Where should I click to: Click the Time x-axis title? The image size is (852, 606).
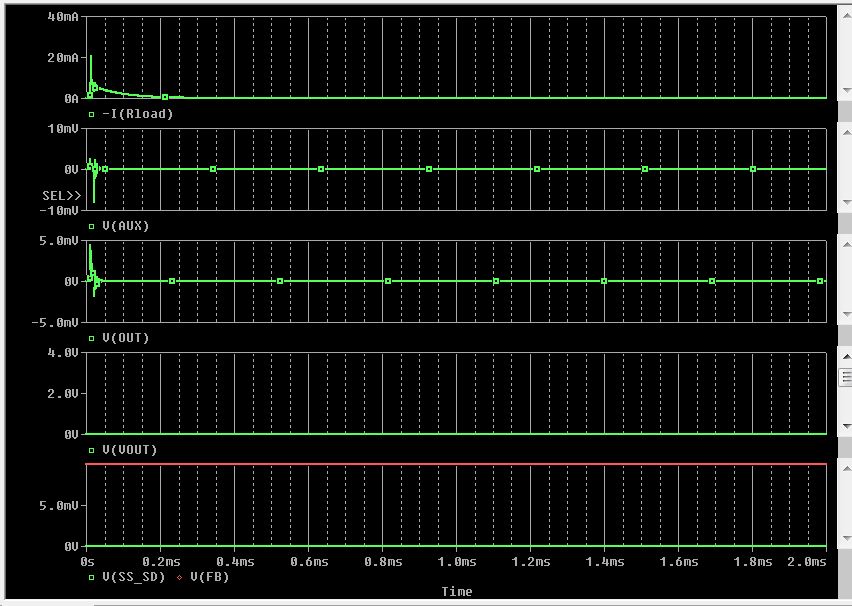click(x=456, y=591)
